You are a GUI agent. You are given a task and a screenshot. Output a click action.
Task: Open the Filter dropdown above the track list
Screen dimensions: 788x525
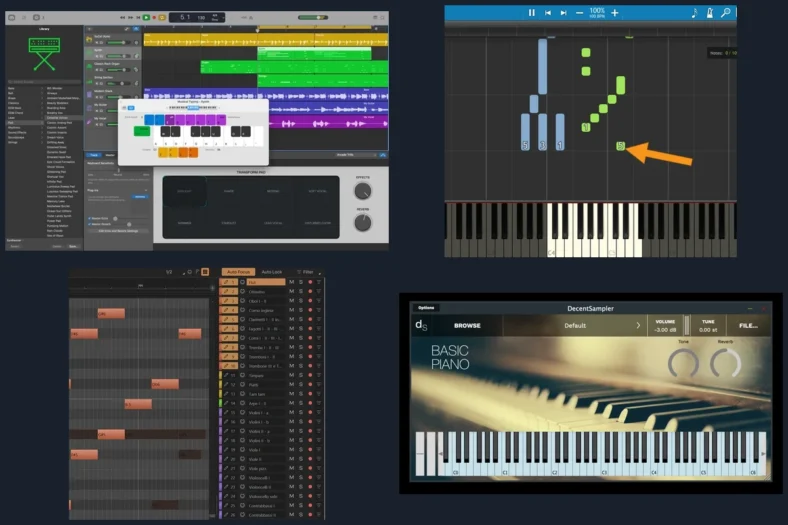(308, 272)
